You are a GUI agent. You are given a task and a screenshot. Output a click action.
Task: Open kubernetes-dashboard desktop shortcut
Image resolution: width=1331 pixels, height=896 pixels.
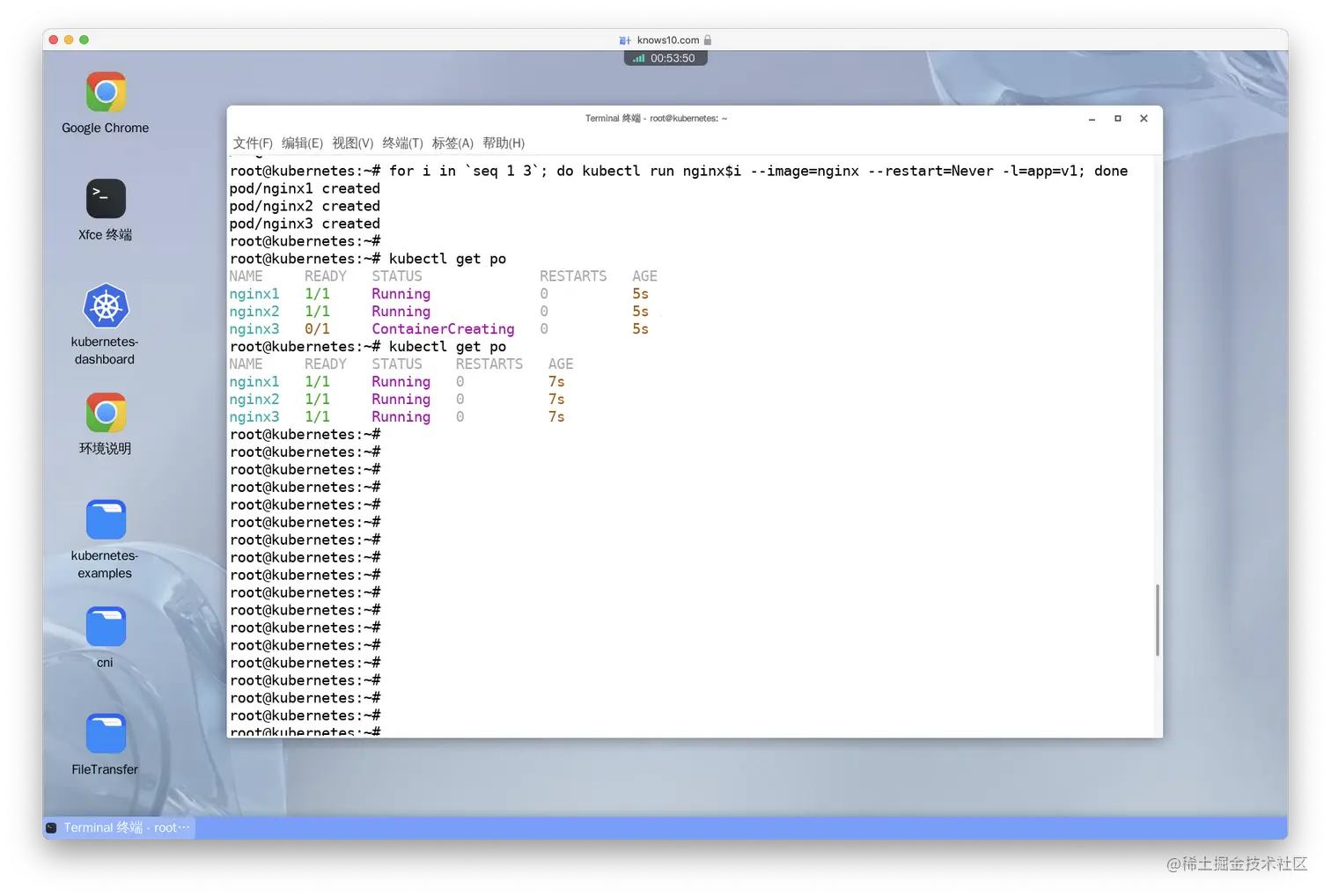106,306
